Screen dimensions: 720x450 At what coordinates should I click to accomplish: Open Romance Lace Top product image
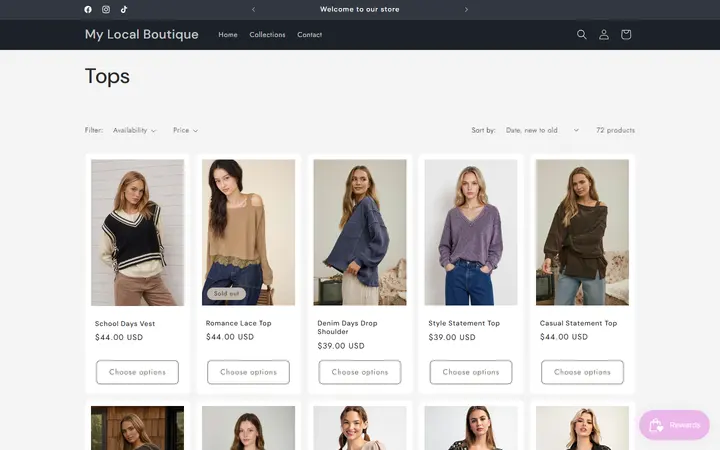pyautogui.click(x=248, y=232)
